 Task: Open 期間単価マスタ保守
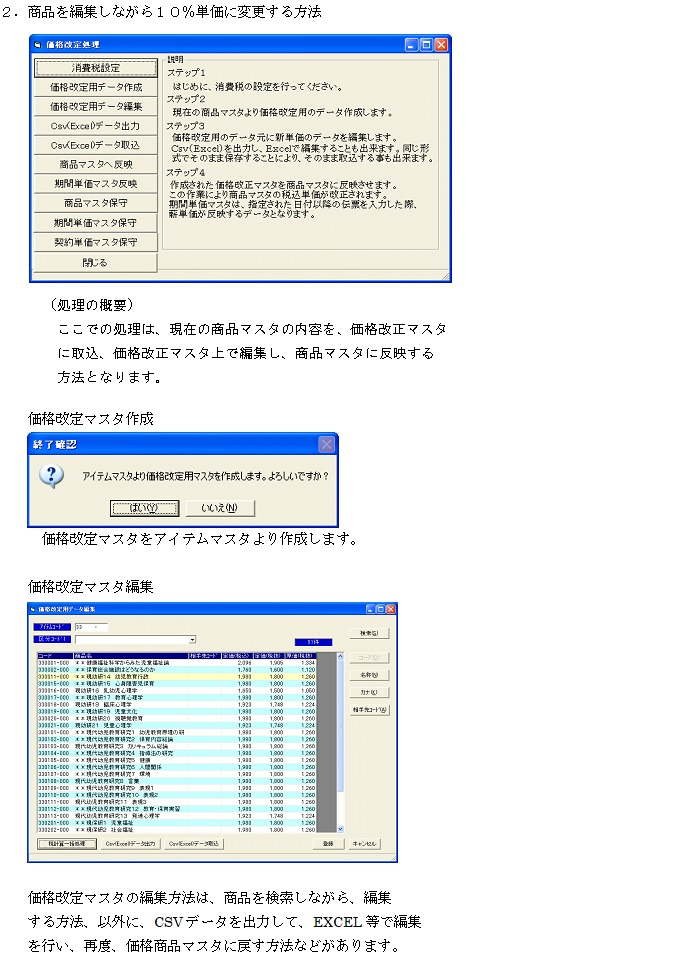(96, 223)
